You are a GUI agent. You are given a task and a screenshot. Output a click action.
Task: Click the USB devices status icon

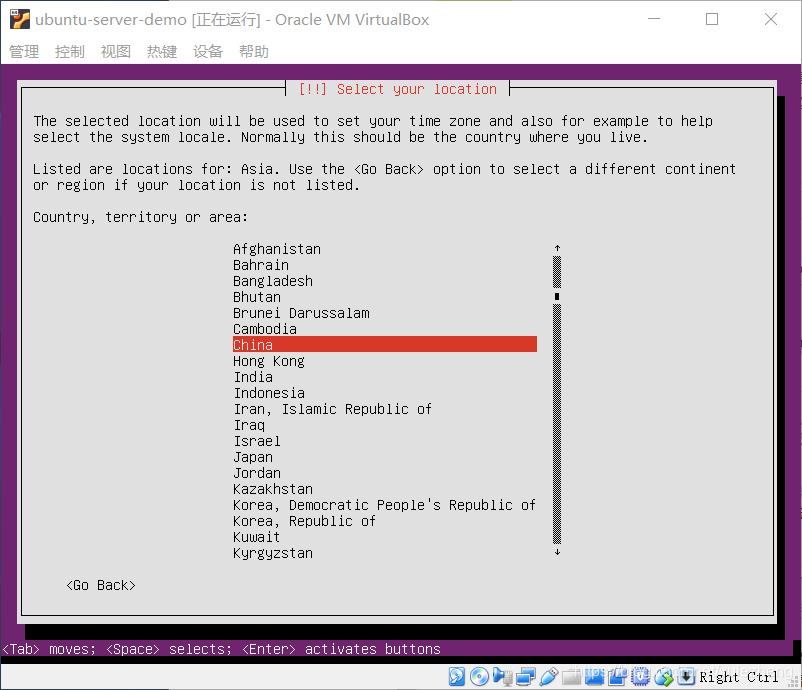coord(548,676)
